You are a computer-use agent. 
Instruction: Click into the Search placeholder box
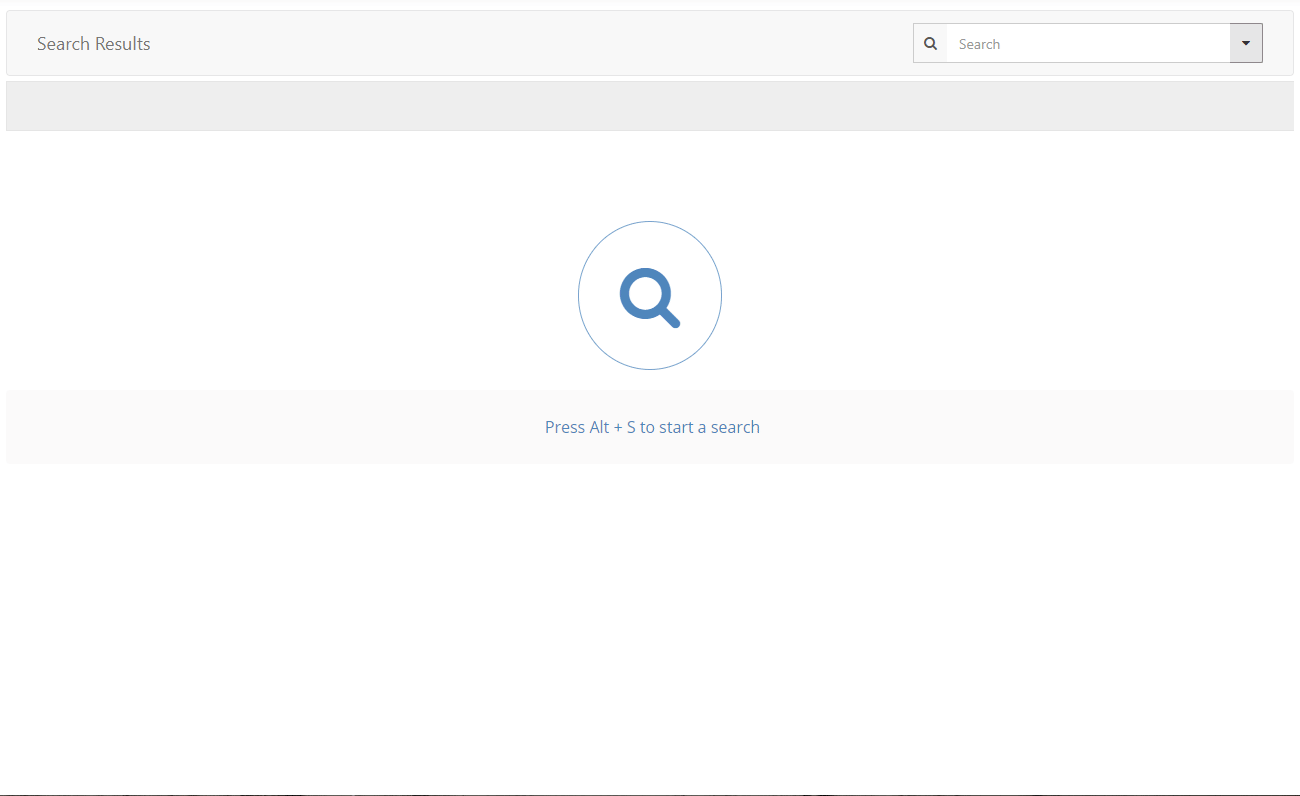point(1088,44)
